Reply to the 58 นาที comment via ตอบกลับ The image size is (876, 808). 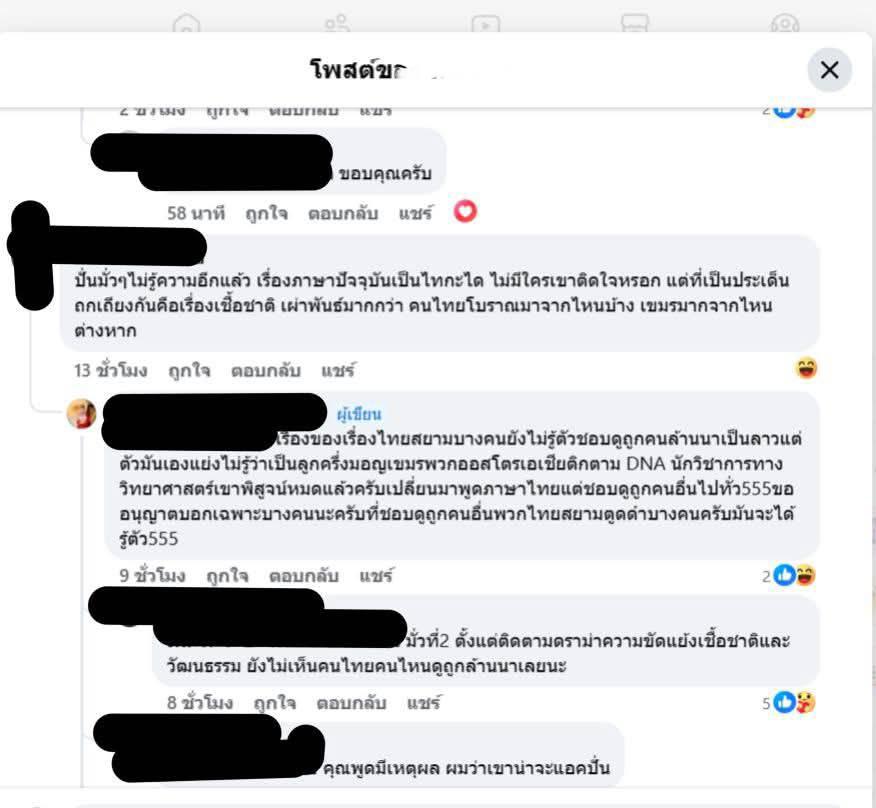(x=343, y=213)
